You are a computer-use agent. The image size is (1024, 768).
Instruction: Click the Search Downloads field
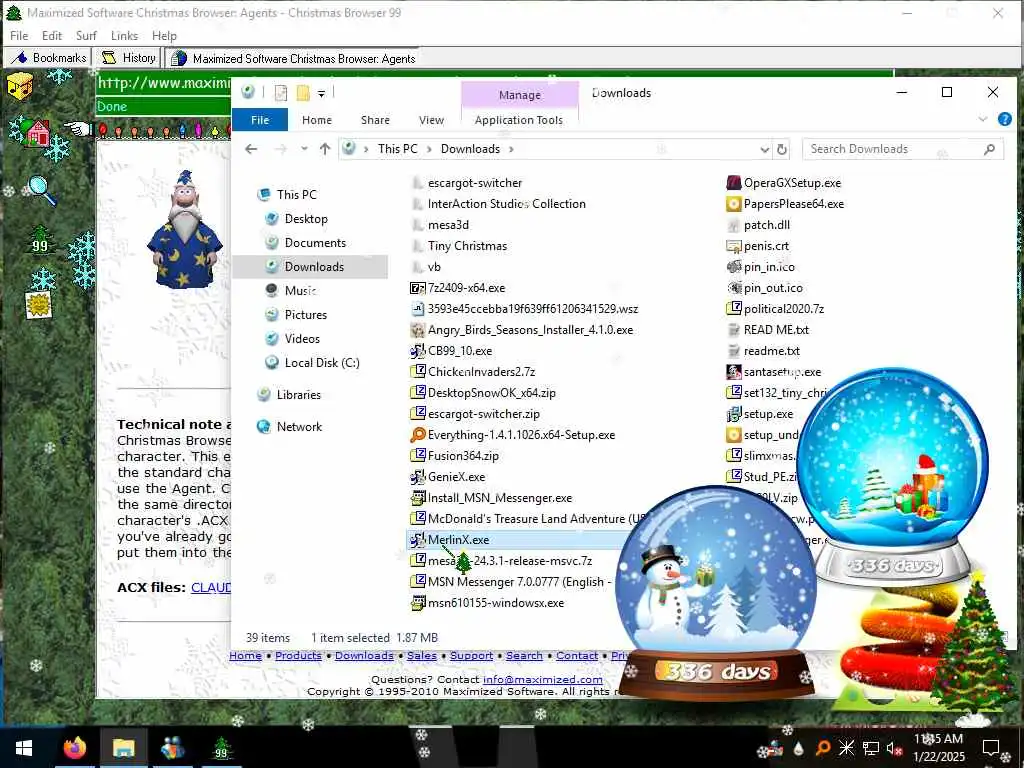pyautogui.click(x=903, y=149)
